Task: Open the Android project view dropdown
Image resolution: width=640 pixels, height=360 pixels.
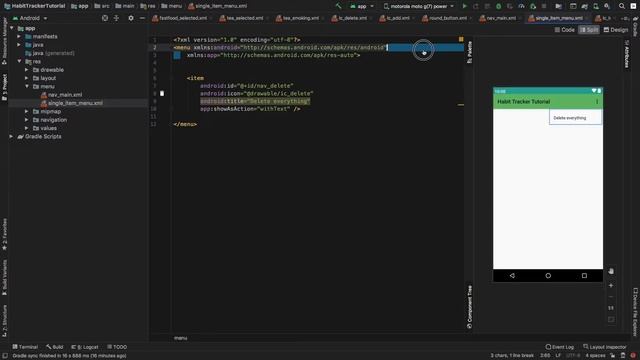Action: (30, 18)
